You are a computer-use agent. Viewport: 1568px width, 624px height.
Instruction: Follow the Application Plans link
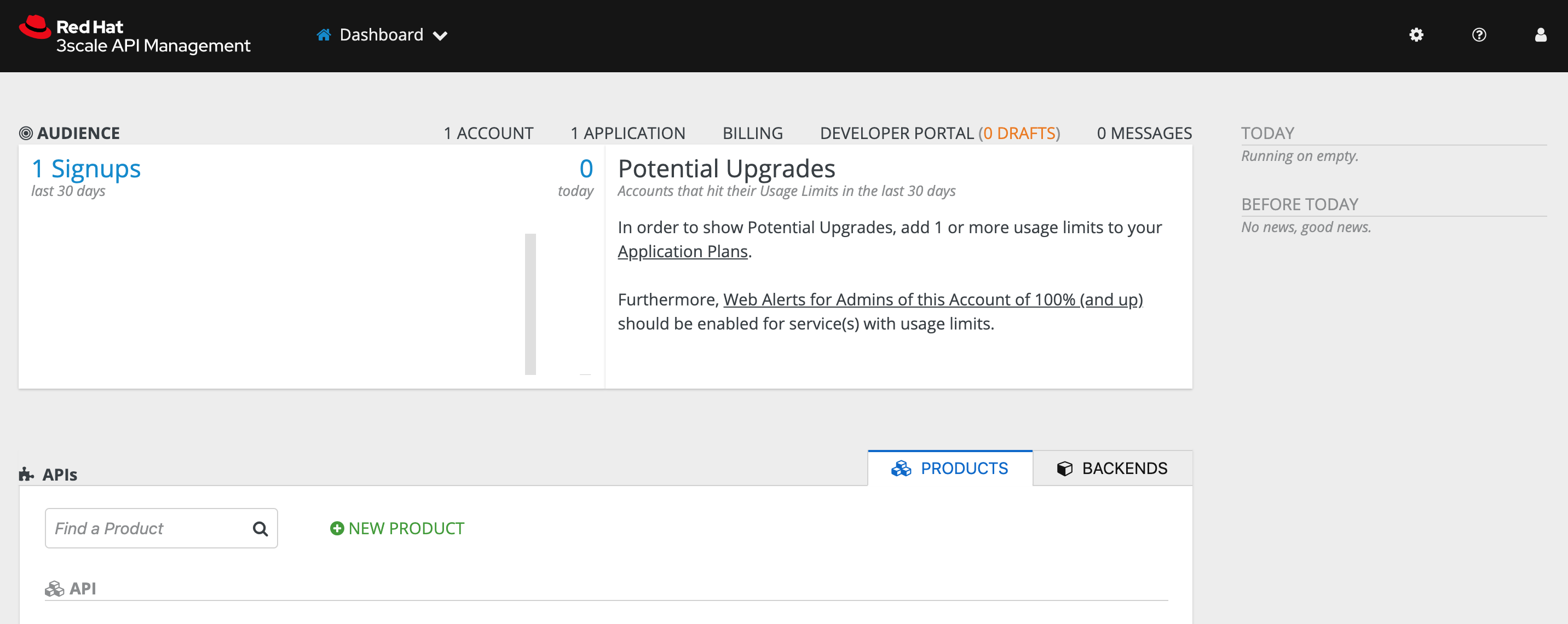682,251
